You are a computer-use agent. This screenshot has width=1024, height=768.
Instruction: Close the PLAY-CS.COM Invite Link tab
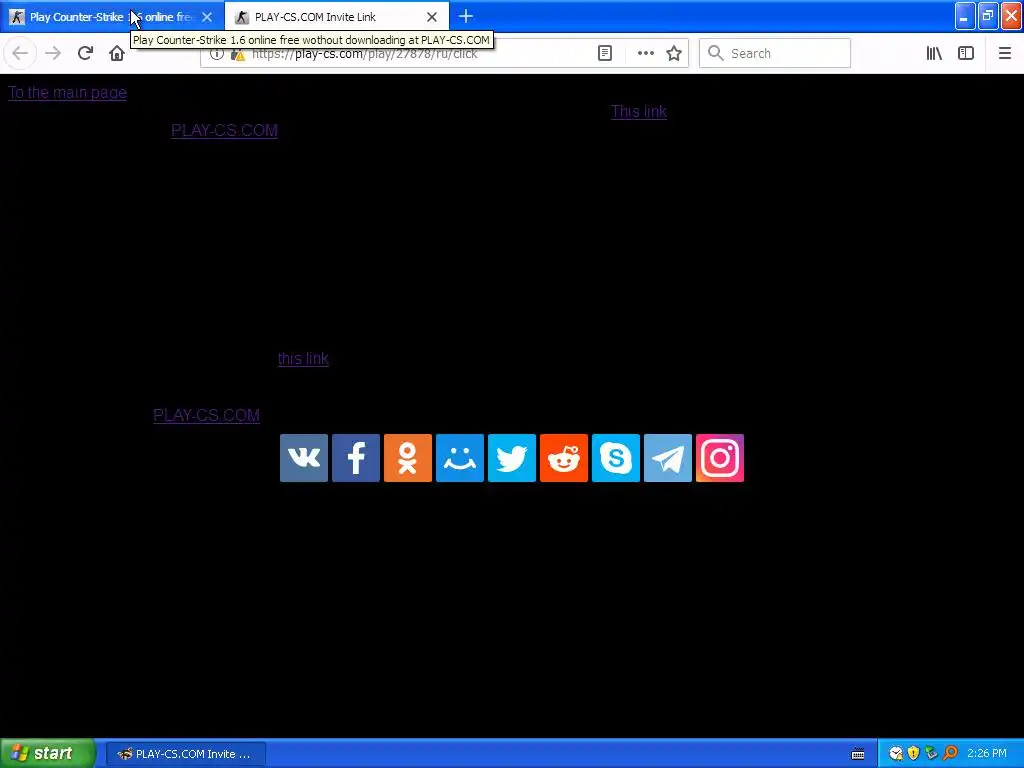coord(432,17)
